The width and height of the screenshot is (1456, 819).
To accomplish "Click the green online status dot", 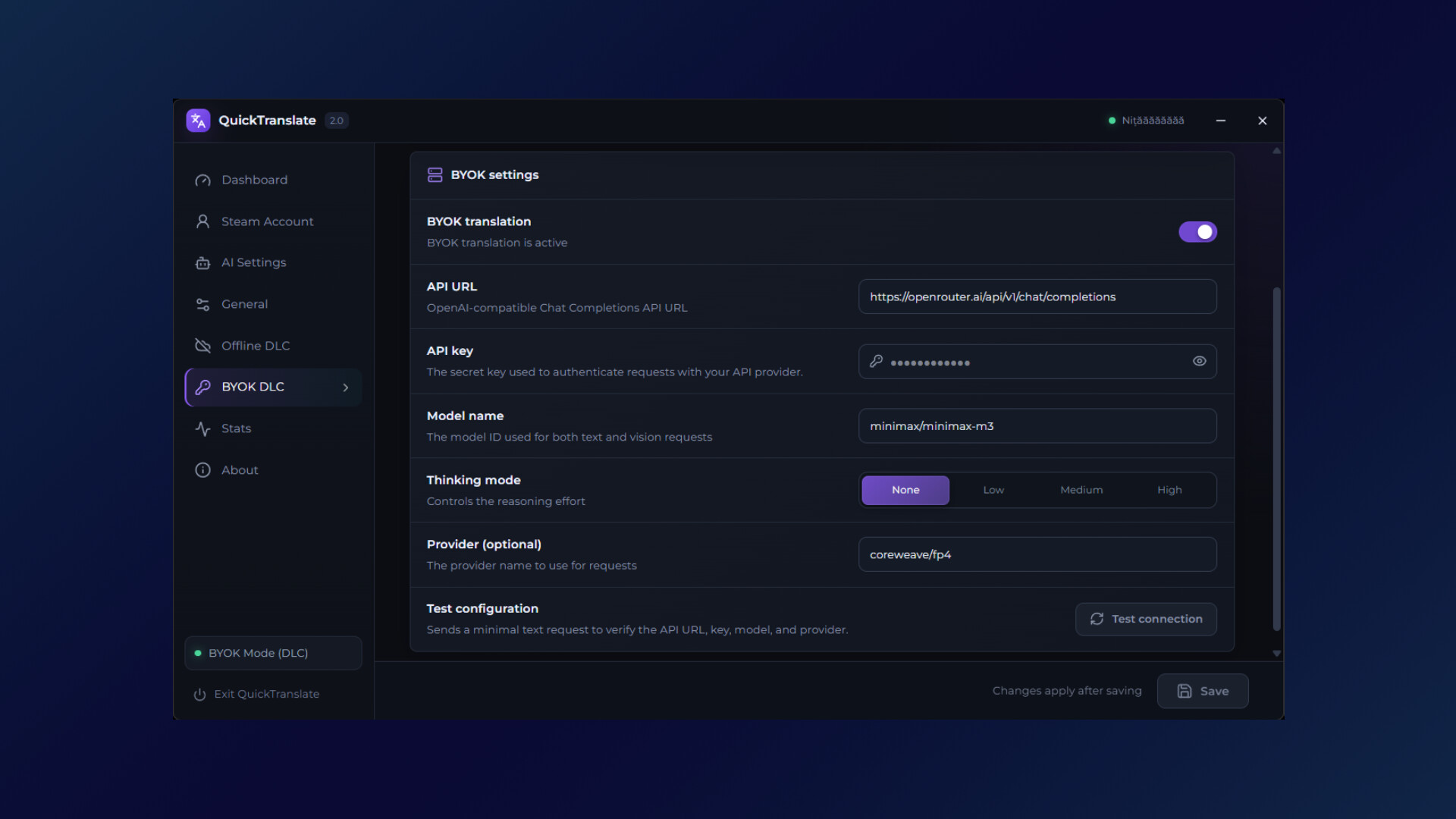I will click(x=1112, y=121).
